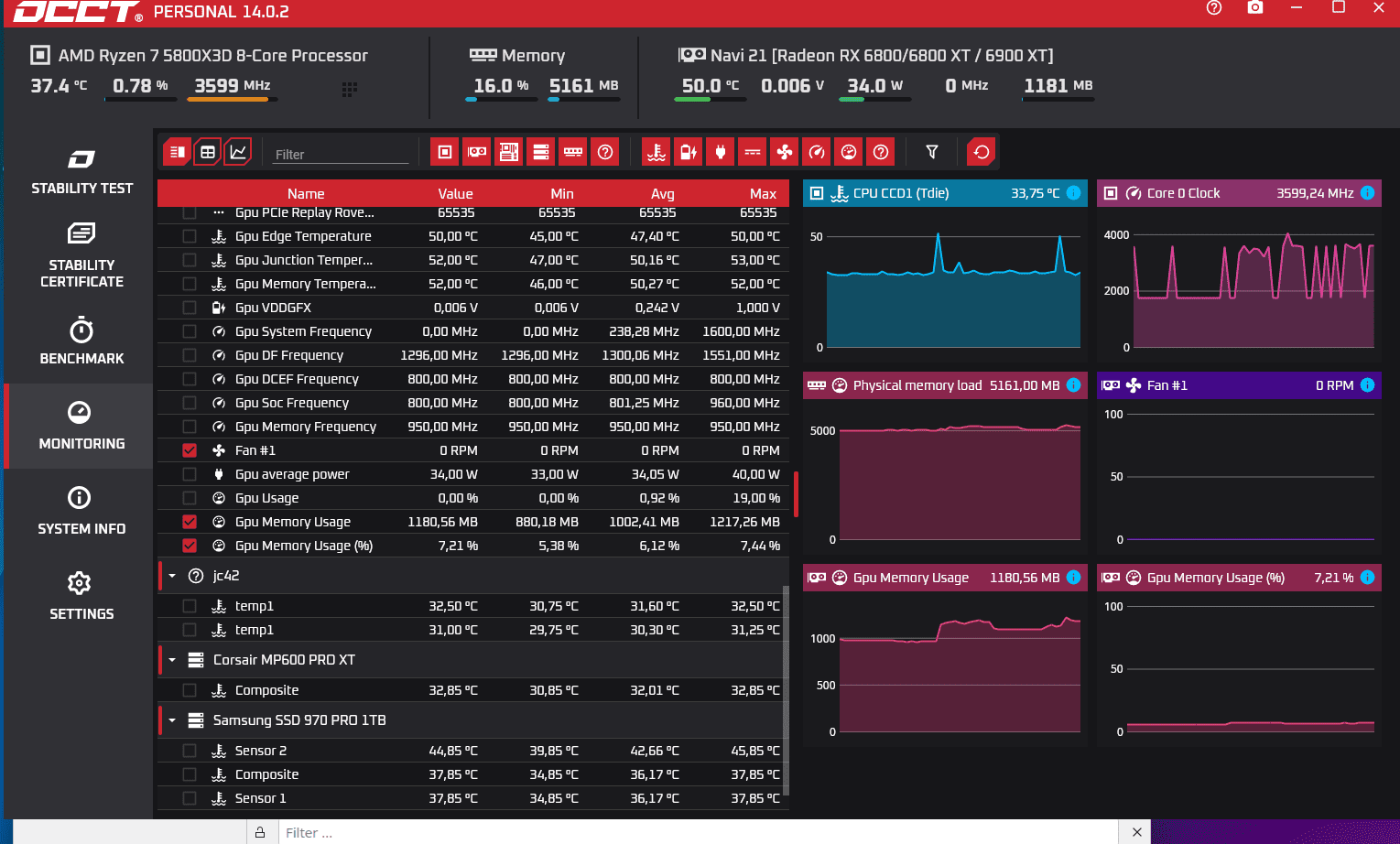The width and height of the screenshot is (1400, 844).
Task: Sort the table by the Name column
Action: point(306,194)
